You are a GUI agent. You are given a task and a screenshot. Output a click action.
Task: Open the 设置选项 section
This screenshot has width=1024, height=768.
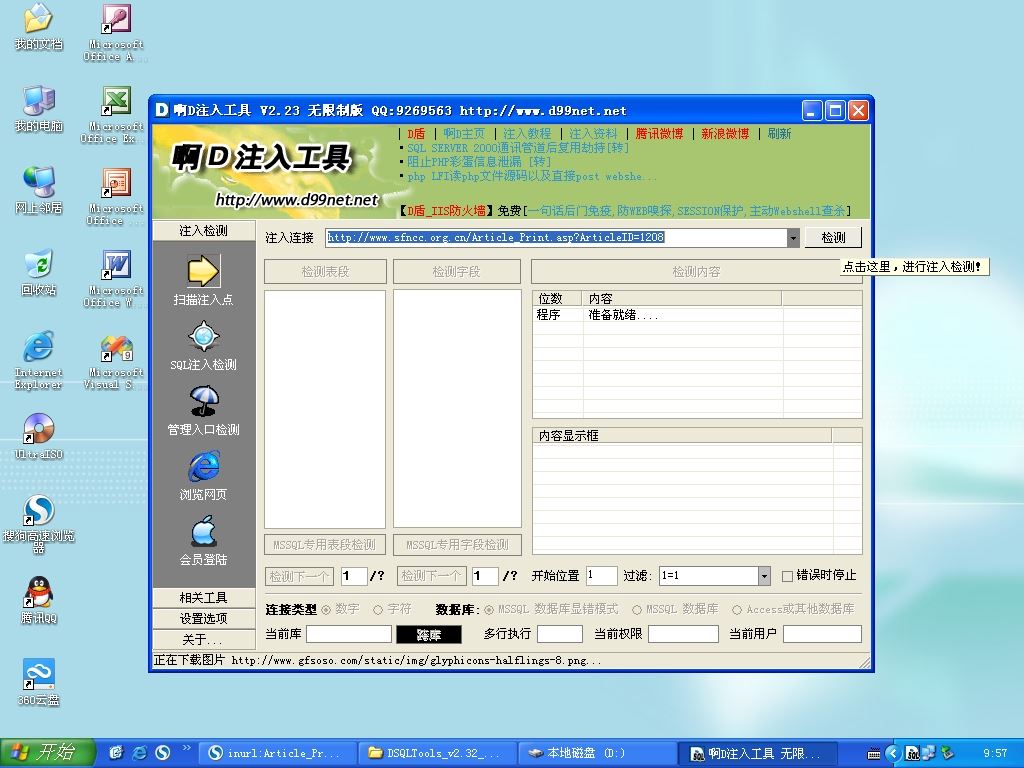click(204, 618)
